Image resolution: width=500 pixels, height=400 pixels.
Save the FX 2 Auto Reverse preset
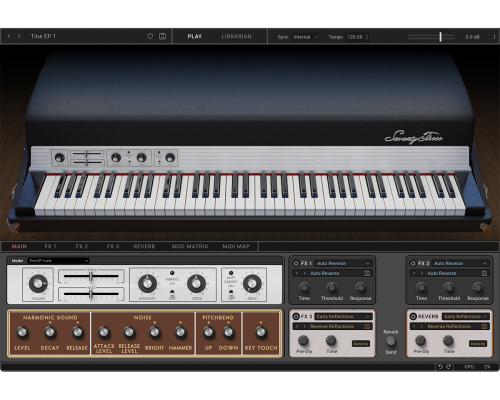(x=484, y=273)
